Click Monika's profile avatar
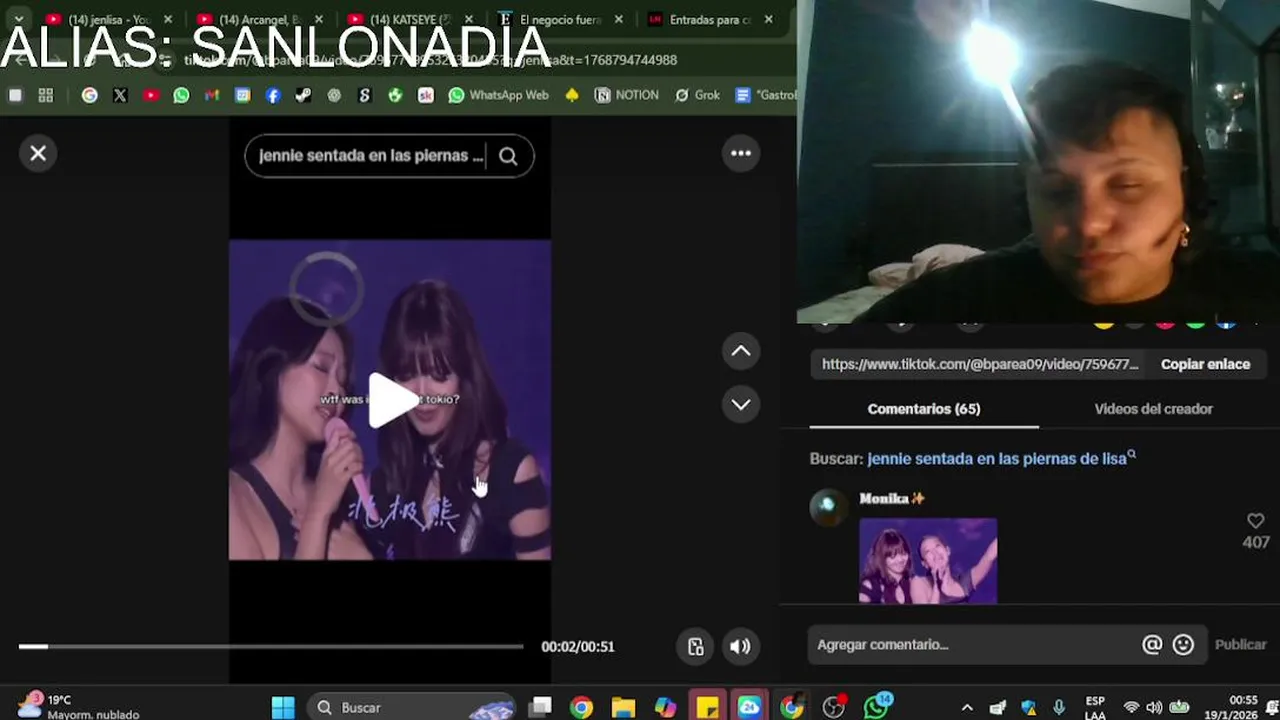This screenshot has width=1280, height=720. (828, 507)
